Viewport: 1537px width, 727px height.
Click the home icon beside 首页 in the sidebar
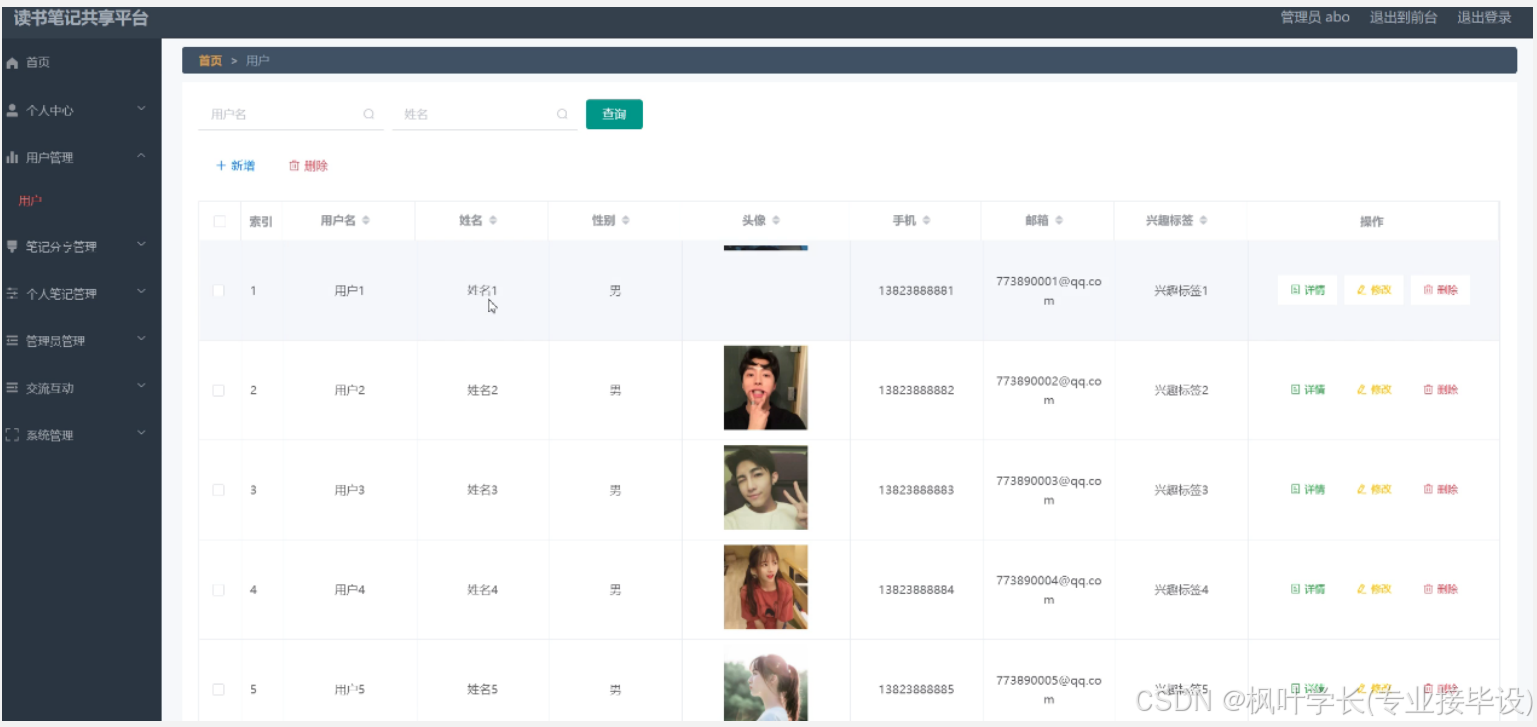click(12, 63)
